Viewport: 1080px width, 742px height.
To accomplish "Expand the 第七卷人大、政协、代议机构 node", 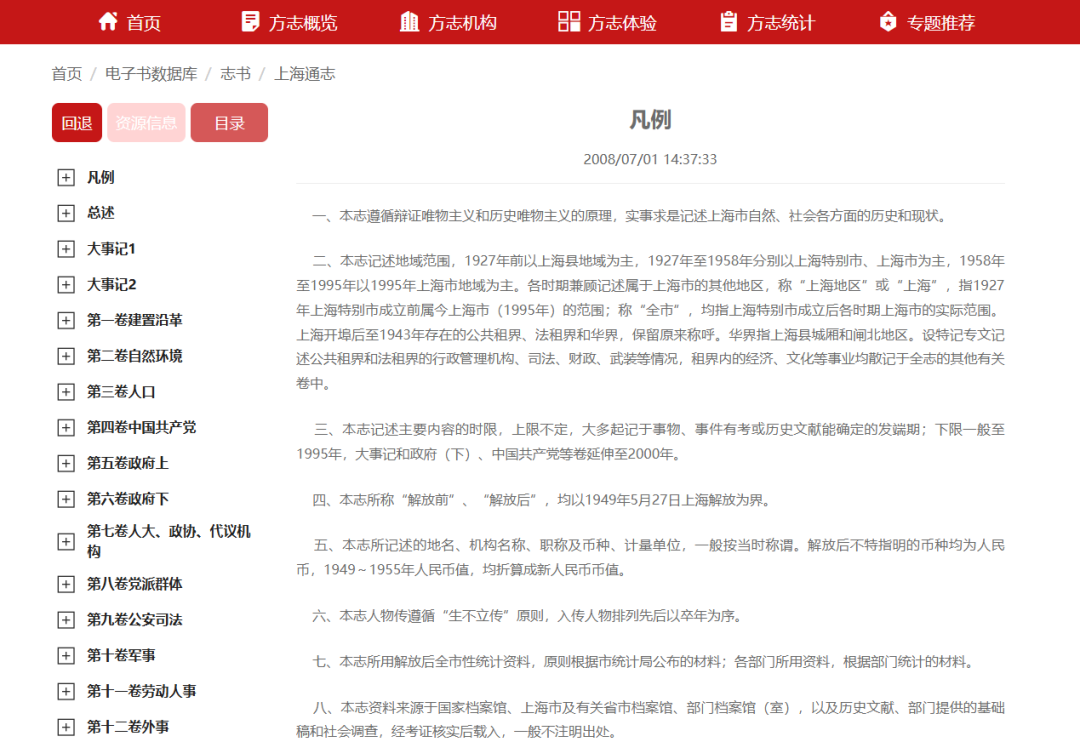I will [65, 542].
